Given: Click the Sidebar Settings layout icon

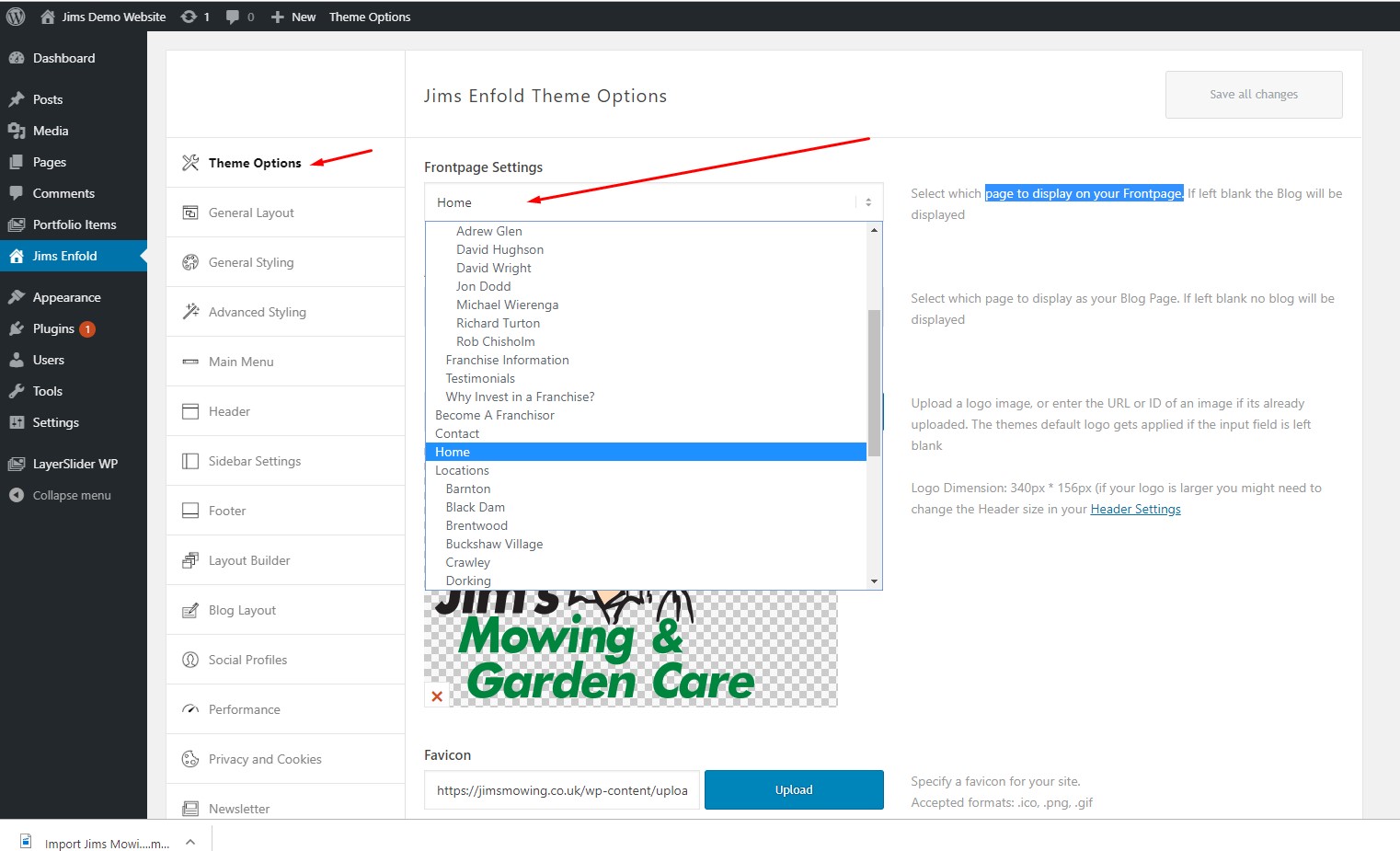Looking at the screenshot, I should [190, 461].
